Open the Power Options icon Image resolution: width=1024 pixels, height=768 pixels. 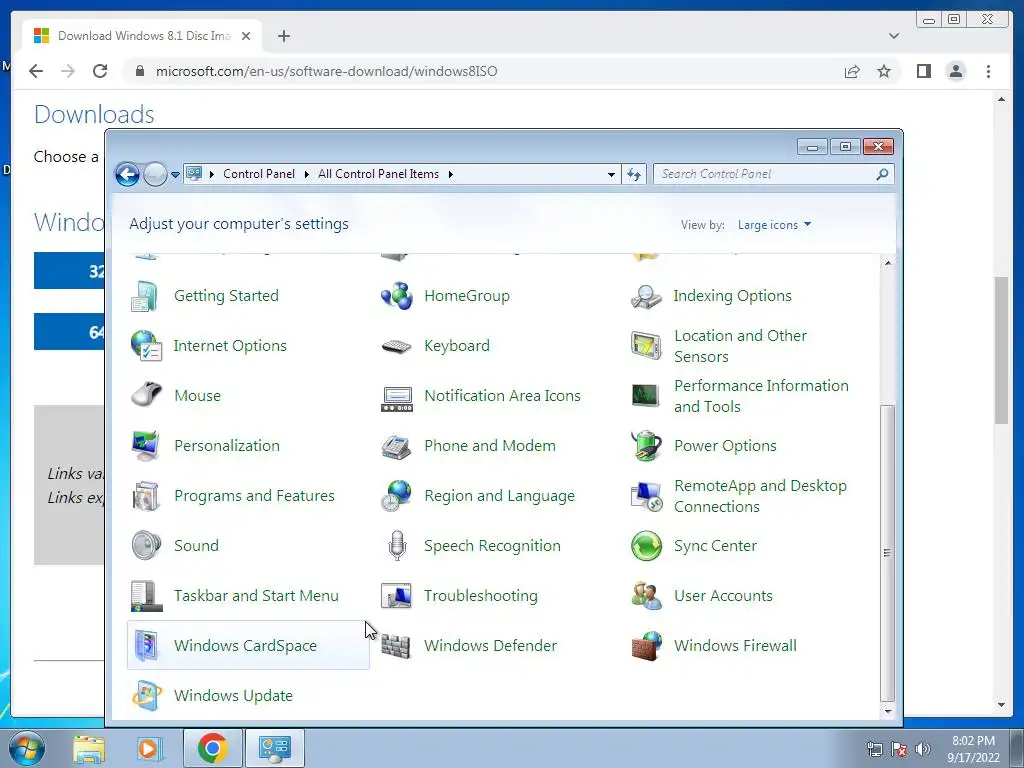[646, 446]
